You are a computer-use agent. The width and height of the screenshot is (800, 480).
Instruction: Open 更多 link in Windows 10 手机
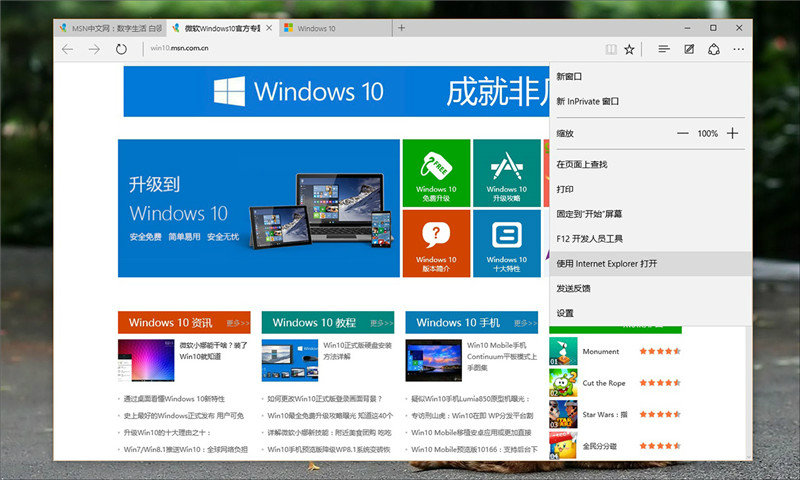pos(525,323)
